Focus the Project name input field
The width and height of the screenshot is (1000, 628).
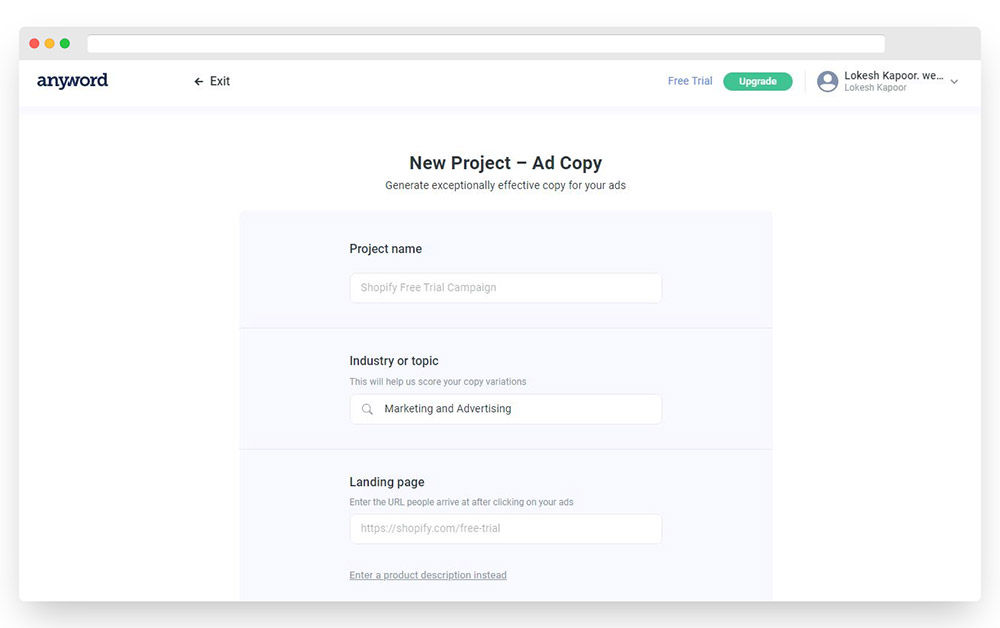[506, 288]
